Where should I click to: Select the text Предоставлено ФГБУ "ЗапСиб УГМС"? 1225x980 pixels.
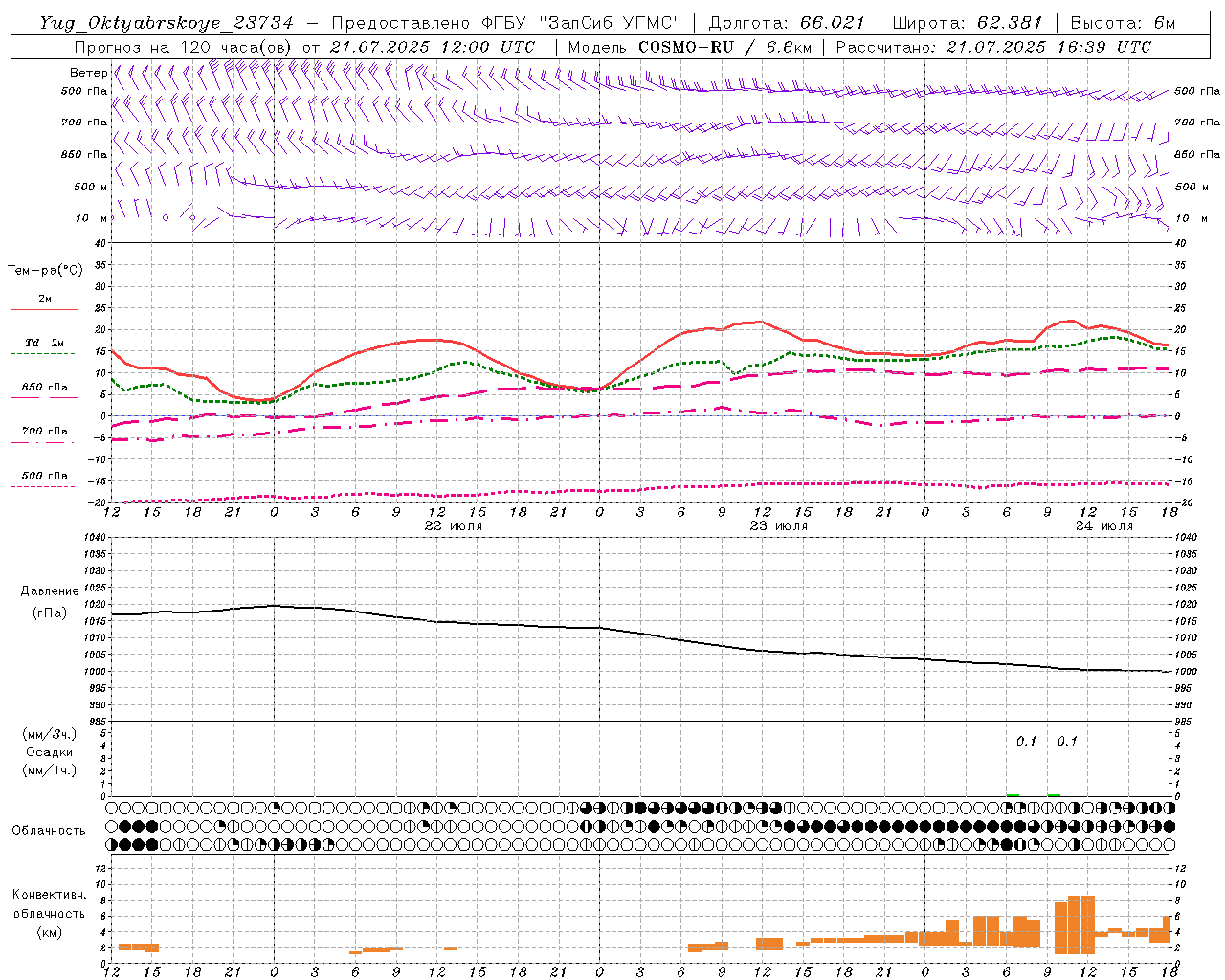pos(505,24)
